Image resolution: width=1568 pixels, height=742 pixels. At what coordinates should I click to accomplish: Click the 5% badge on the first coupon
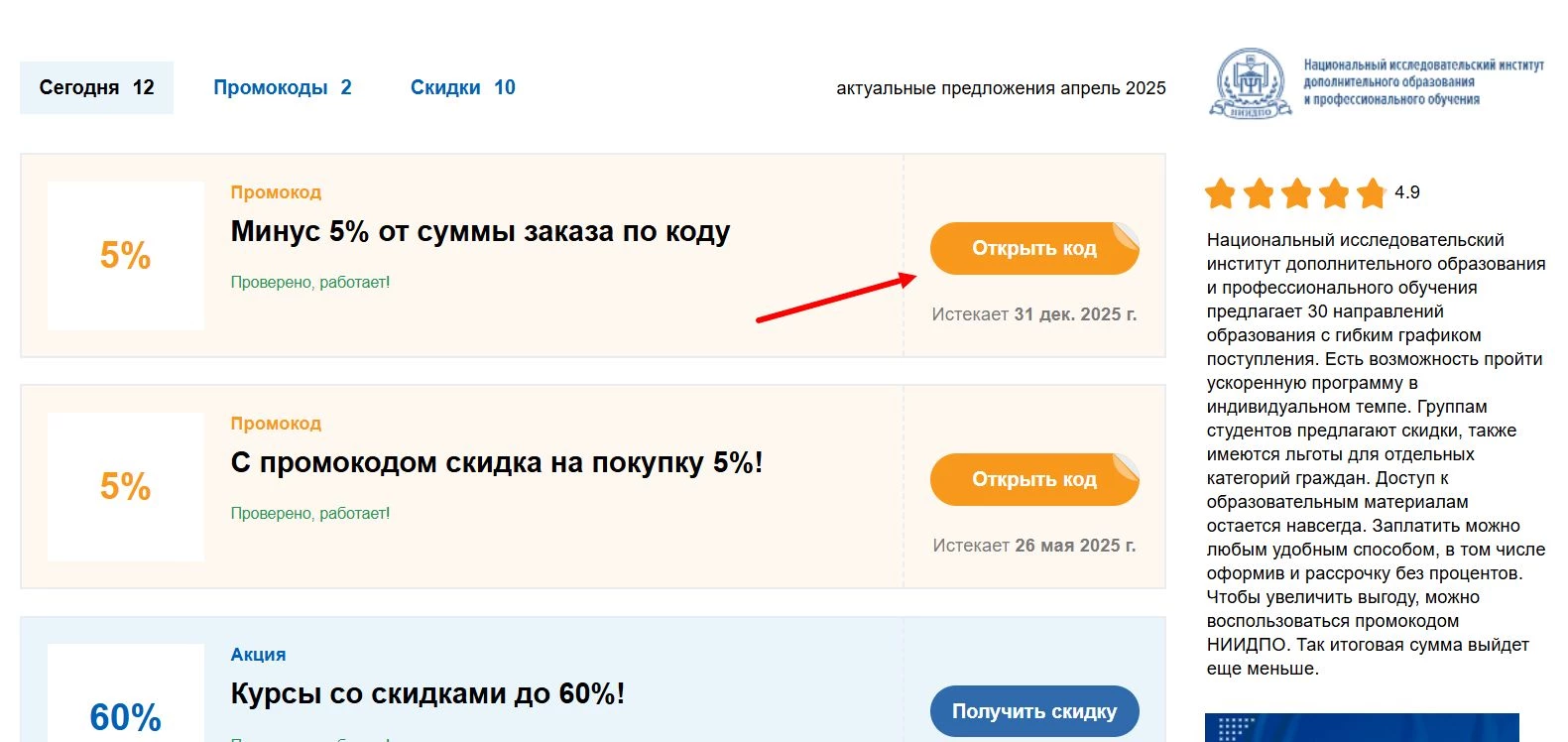pos(123,256)
